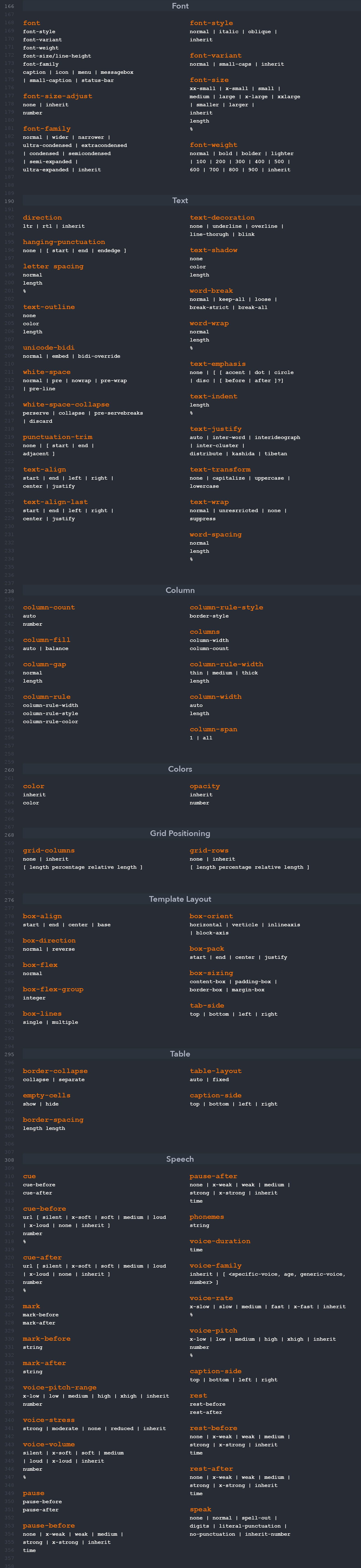Image resolution: width=361 pixels, height=1568 pixels.
Task: Click line number 190 in the gutter
Action: pos(9,201)
